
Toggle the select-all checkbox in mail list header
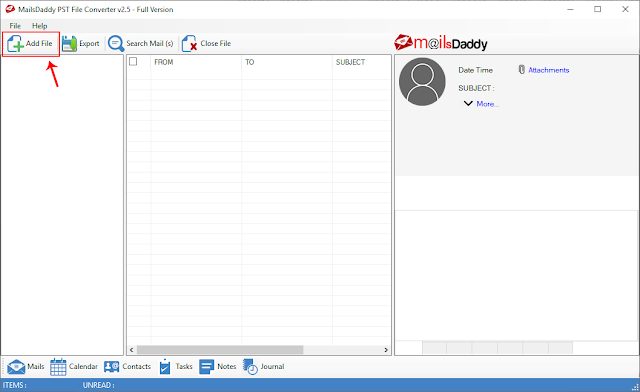(x=133, y=62)
